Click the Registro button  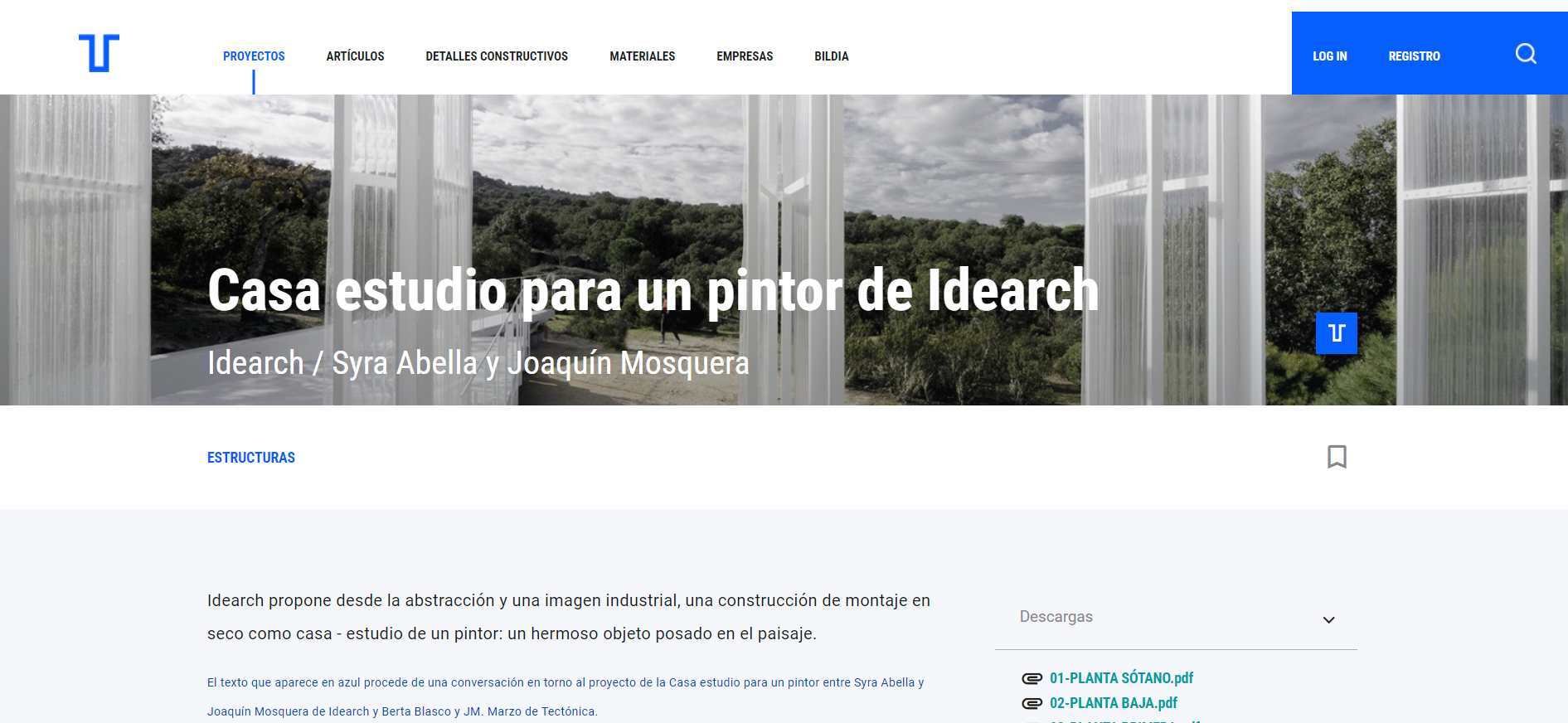click(x=1415, y=56)
